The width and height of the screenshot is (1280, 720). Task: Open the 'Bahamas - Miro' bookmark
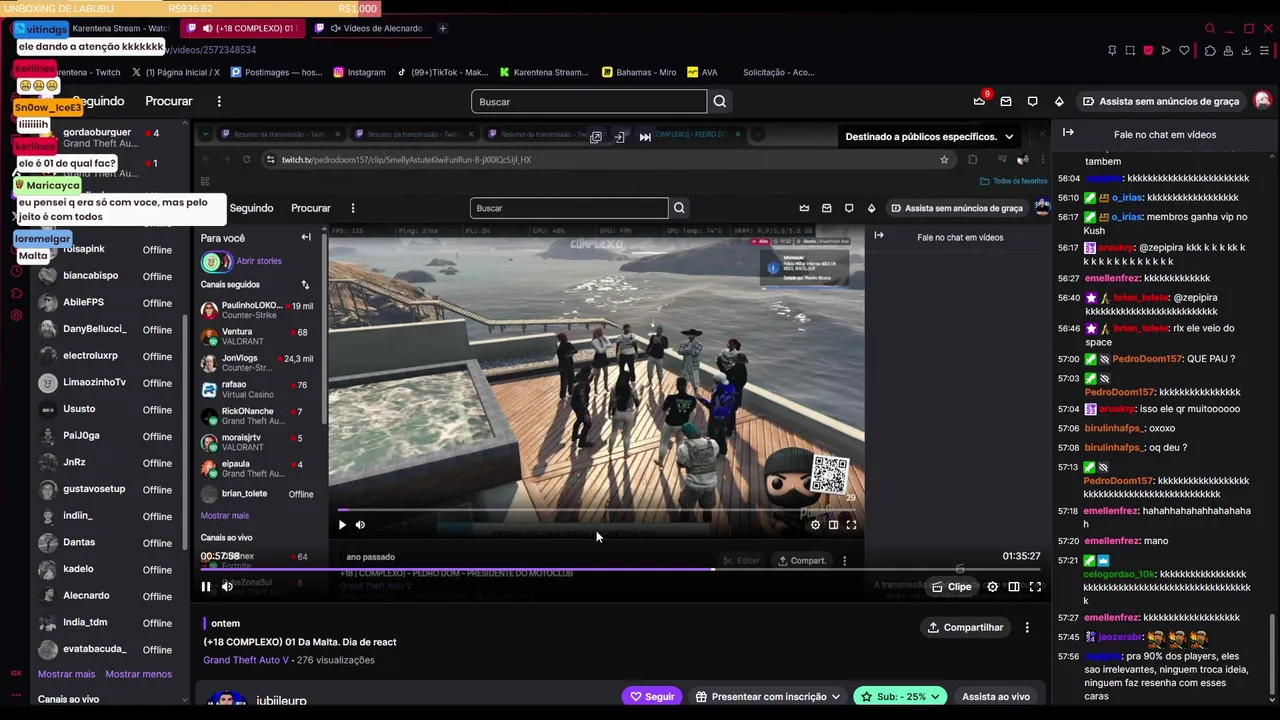pos(639,72)
